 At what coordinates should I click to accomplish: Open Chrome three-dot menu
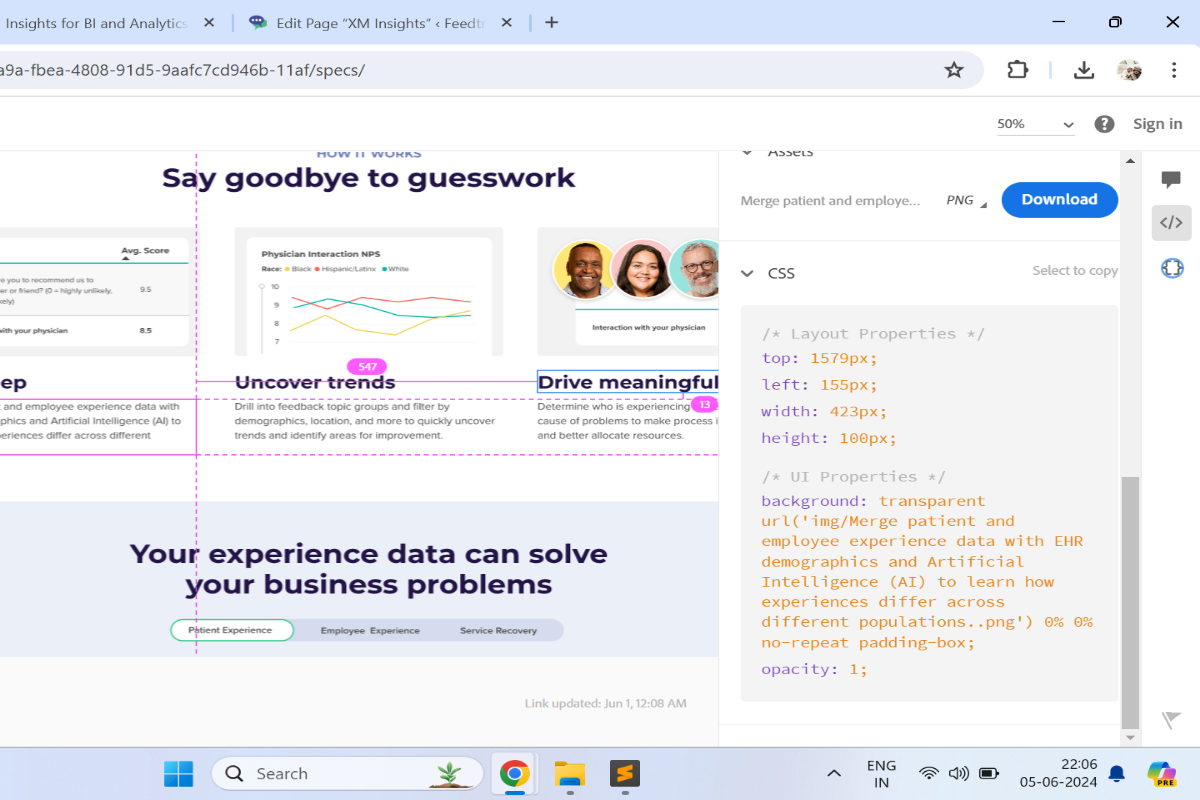(1174, 70)
